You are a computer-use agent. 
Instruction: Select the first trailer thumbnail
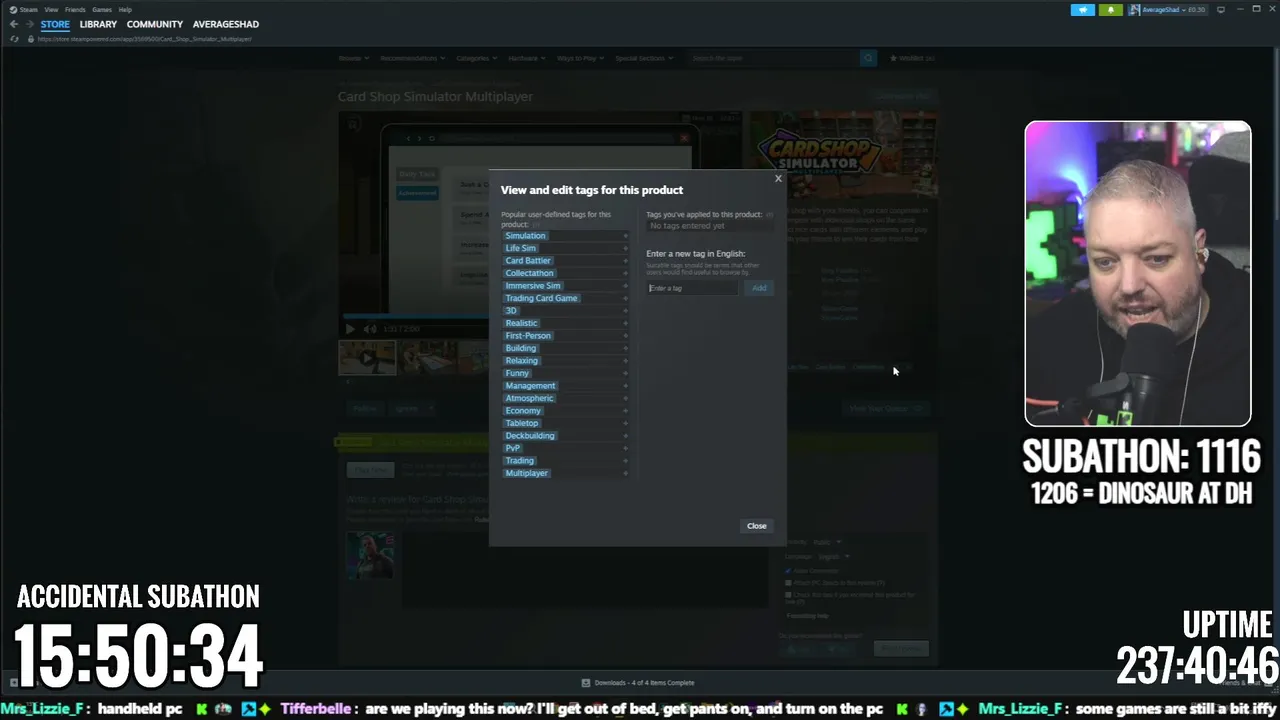367,357
